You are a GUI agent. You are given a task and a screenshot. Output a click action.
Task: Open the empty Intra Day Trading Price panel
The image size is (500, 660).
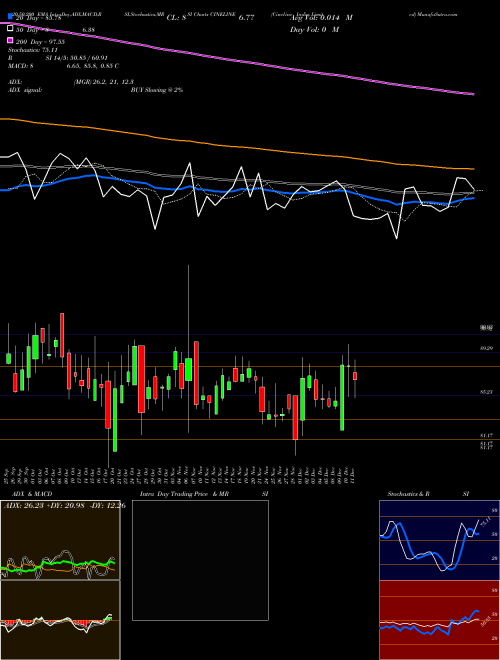click(200, 560)
